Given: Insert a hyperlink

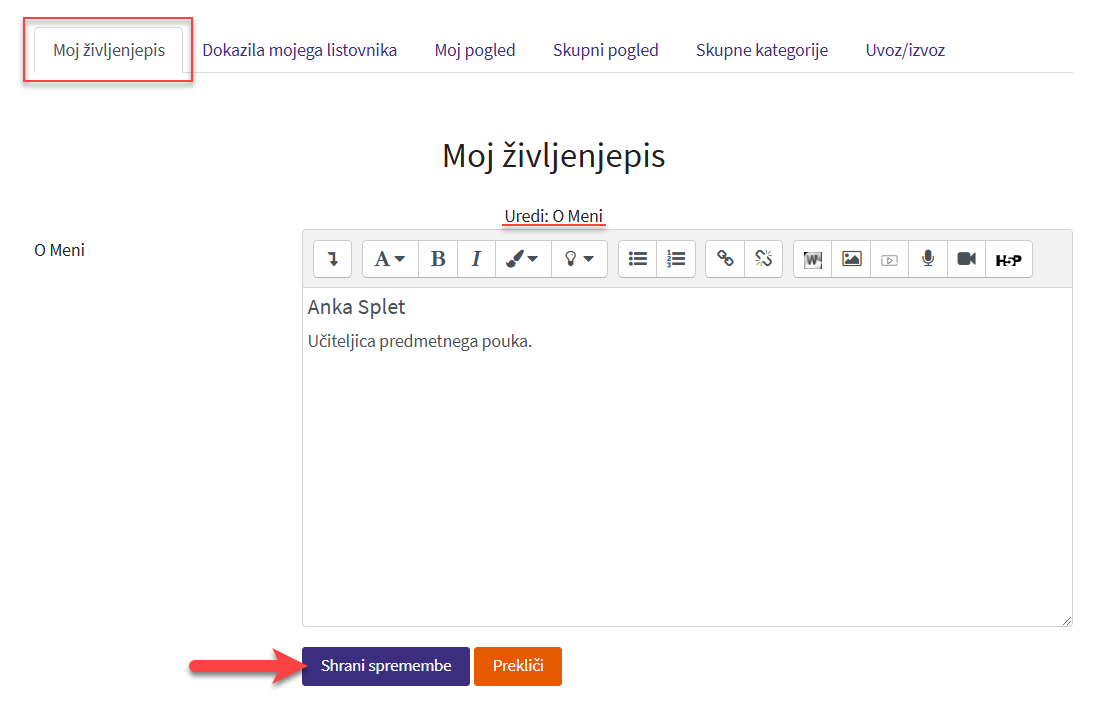Looking at the screenshot, I should coord(726,259).
